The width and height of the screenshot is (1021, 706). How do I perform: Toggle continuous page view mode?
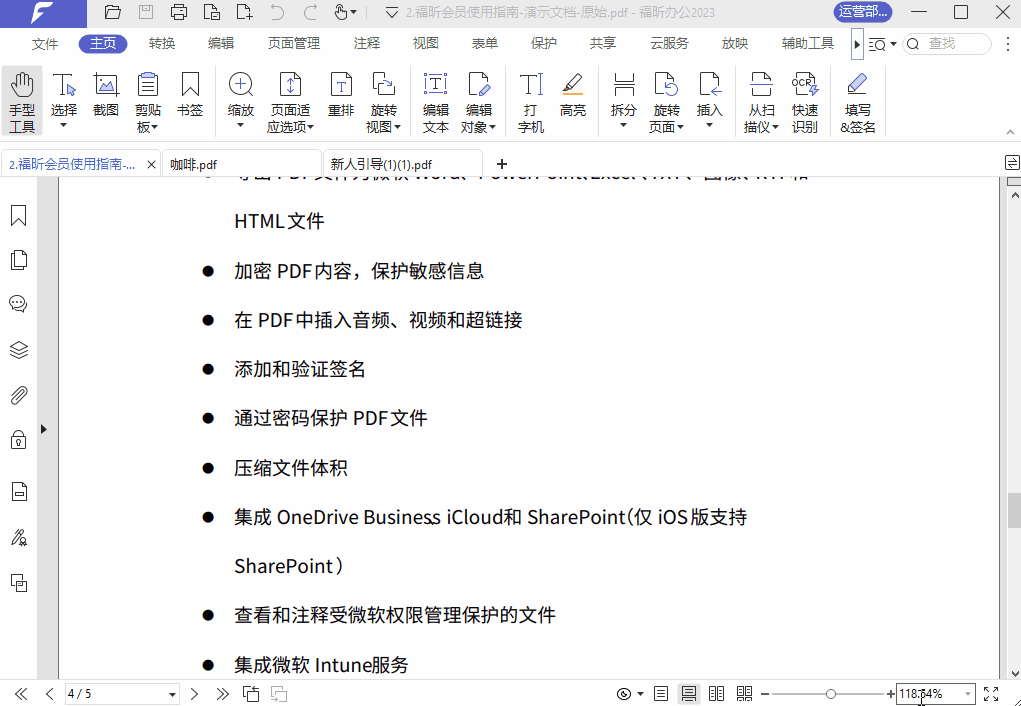click(689, 692)
